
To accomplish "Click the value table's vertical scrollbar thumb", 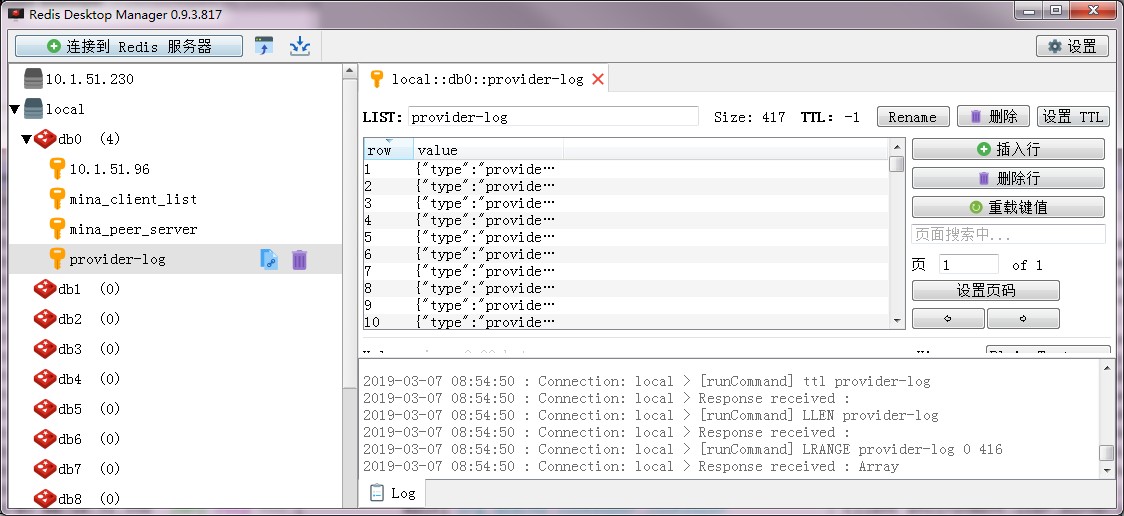I will (897, 164).
